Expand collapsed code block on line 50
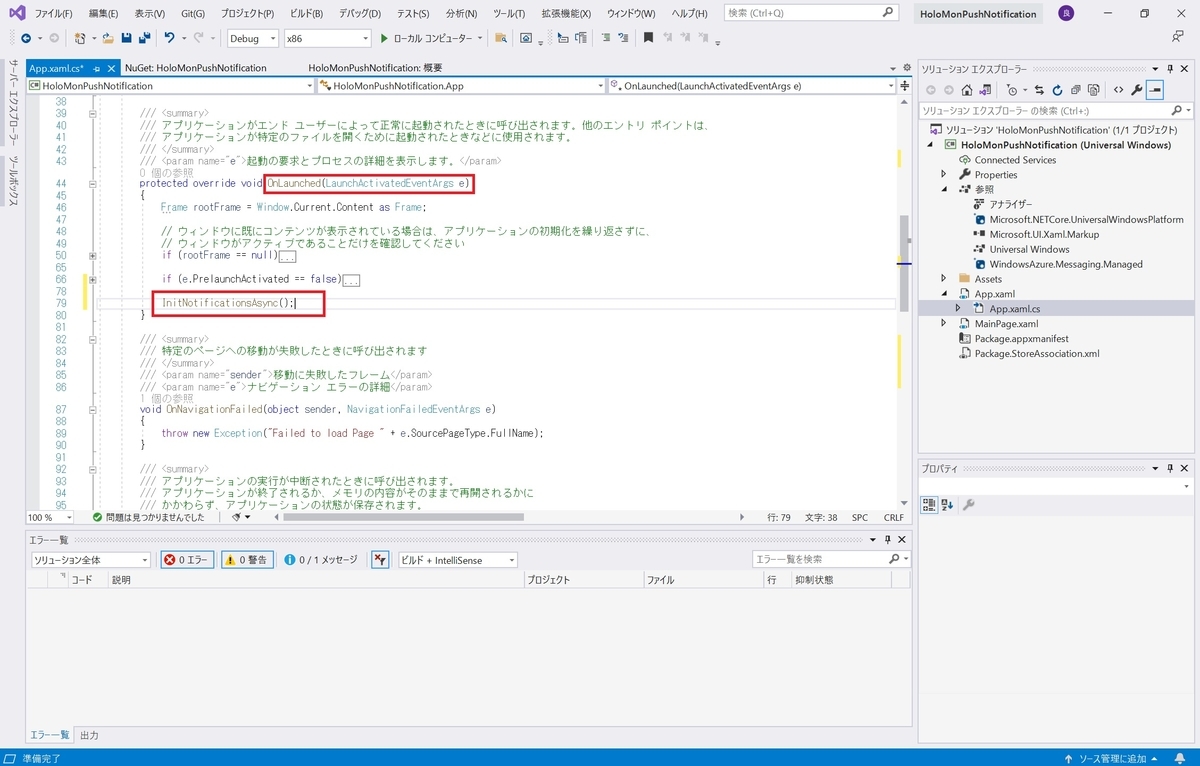Viewport: 1200px width, 766px height. [92, 256]
